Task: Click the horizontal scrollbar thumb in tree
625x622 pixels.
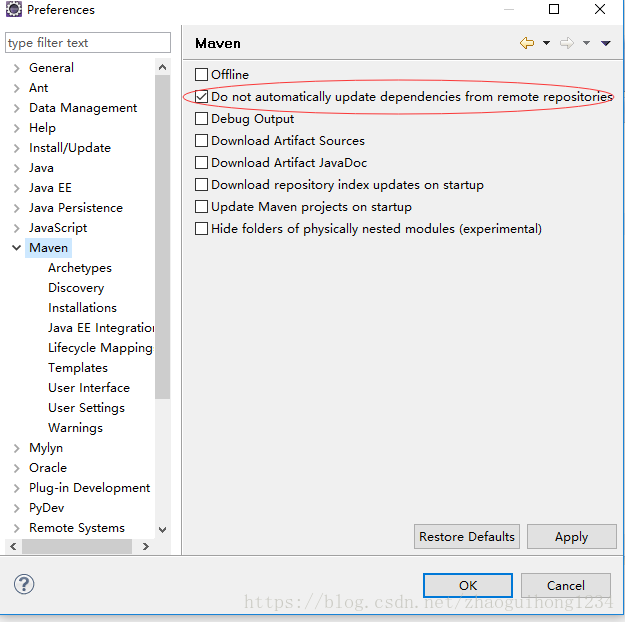Action: click(x=77, y=546)
